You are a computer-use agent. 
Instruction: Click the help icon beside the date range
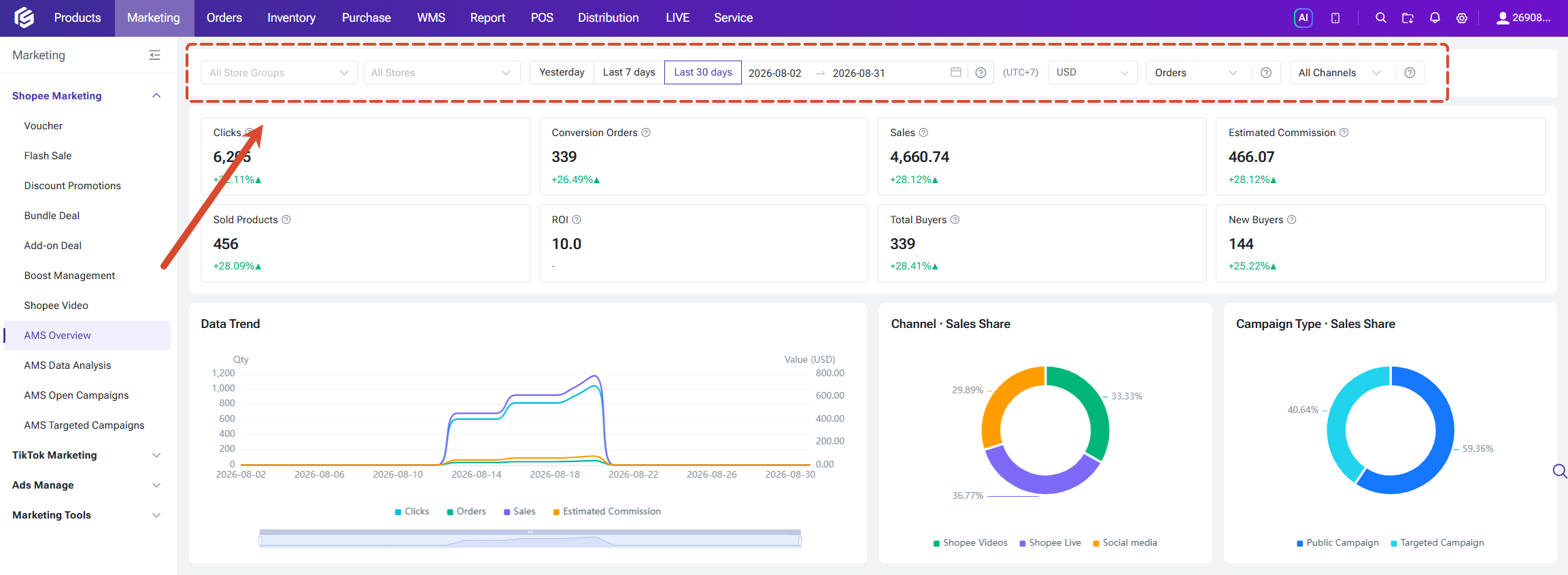click(x=981, y=73)
